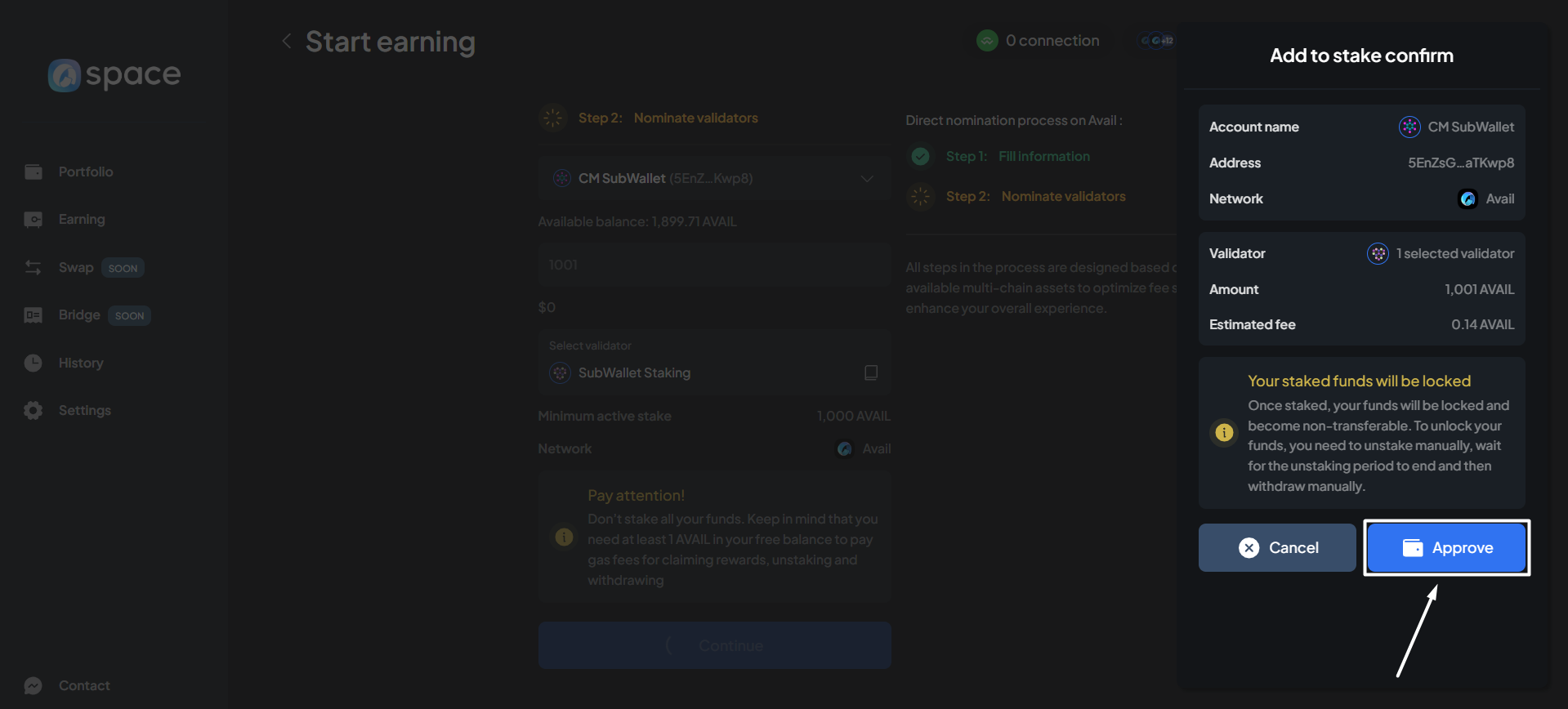The image size is (1568, 709).
Task: Open Settings via the gear icon
Action: click(33, 410)
